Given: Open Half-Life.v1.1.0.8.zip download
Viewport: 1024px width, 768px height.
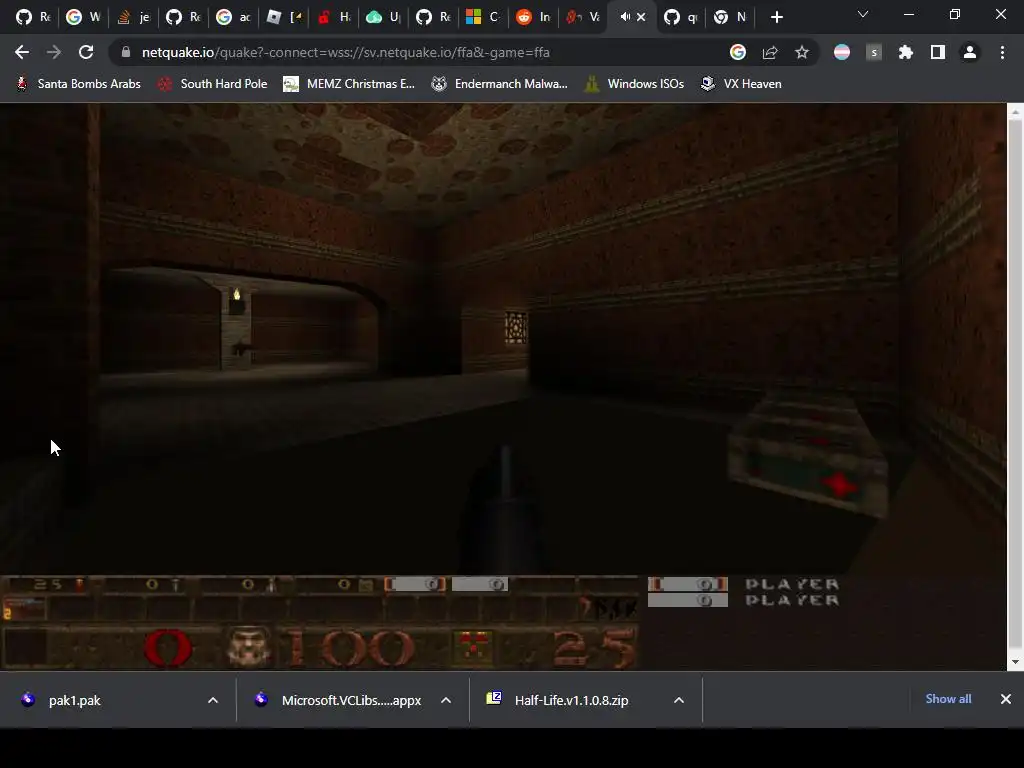Looking at the screenshot, I should tap(571, 700).
